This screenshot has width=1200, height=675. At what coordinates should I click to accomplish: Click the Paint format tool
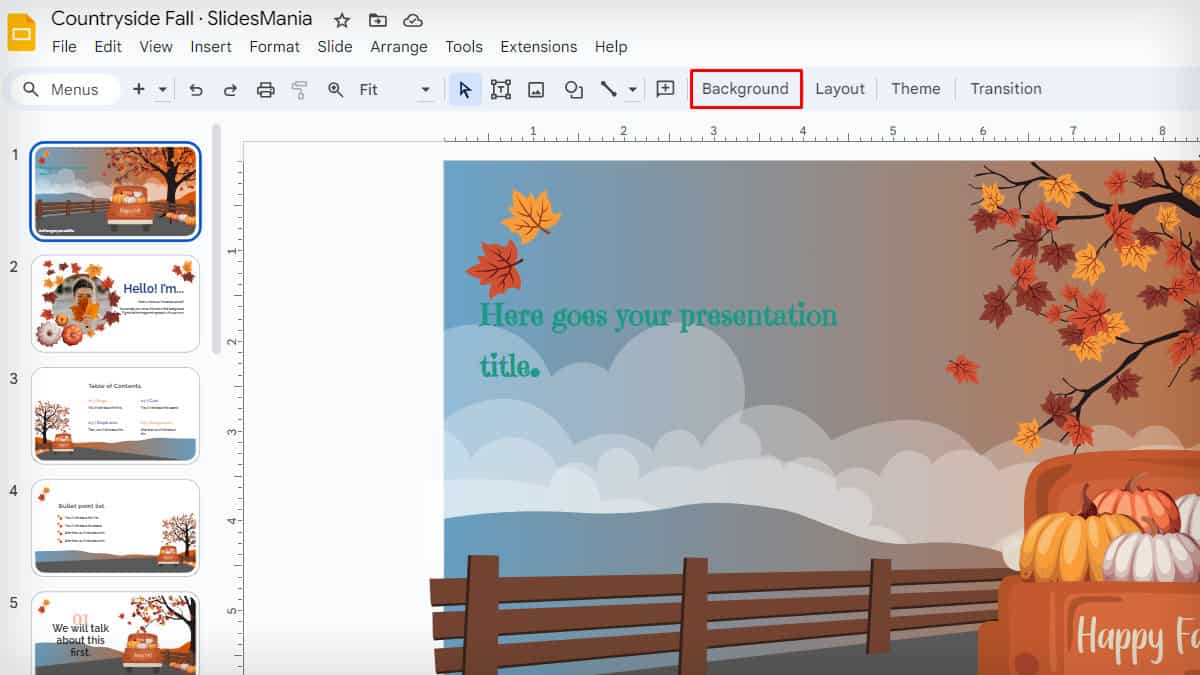(298, 89)
